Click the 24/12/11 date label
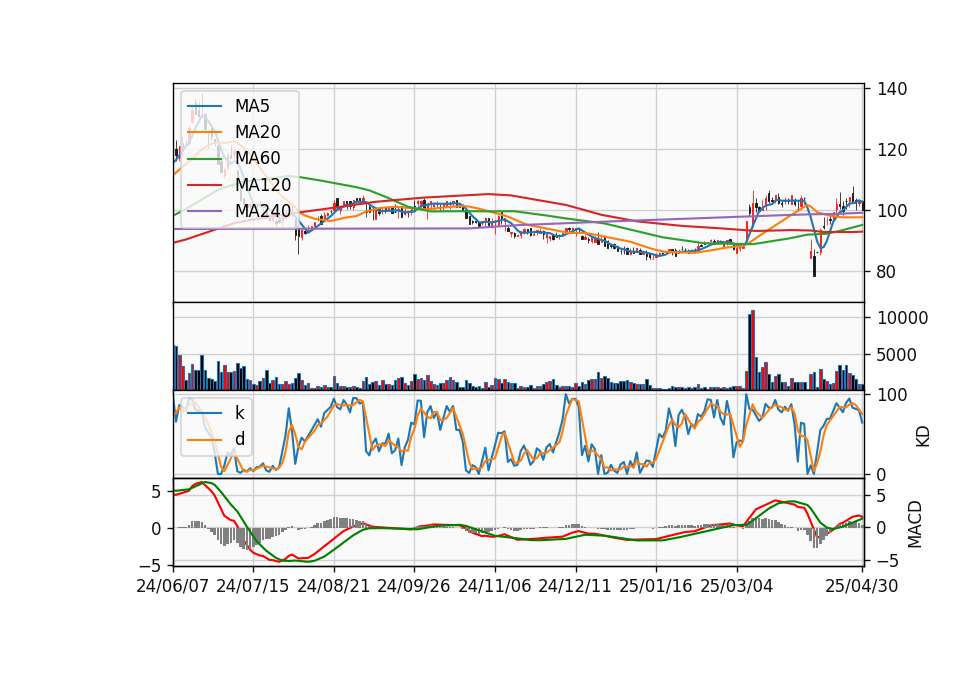The image size is (960, 690). click(x=575, y=586)
